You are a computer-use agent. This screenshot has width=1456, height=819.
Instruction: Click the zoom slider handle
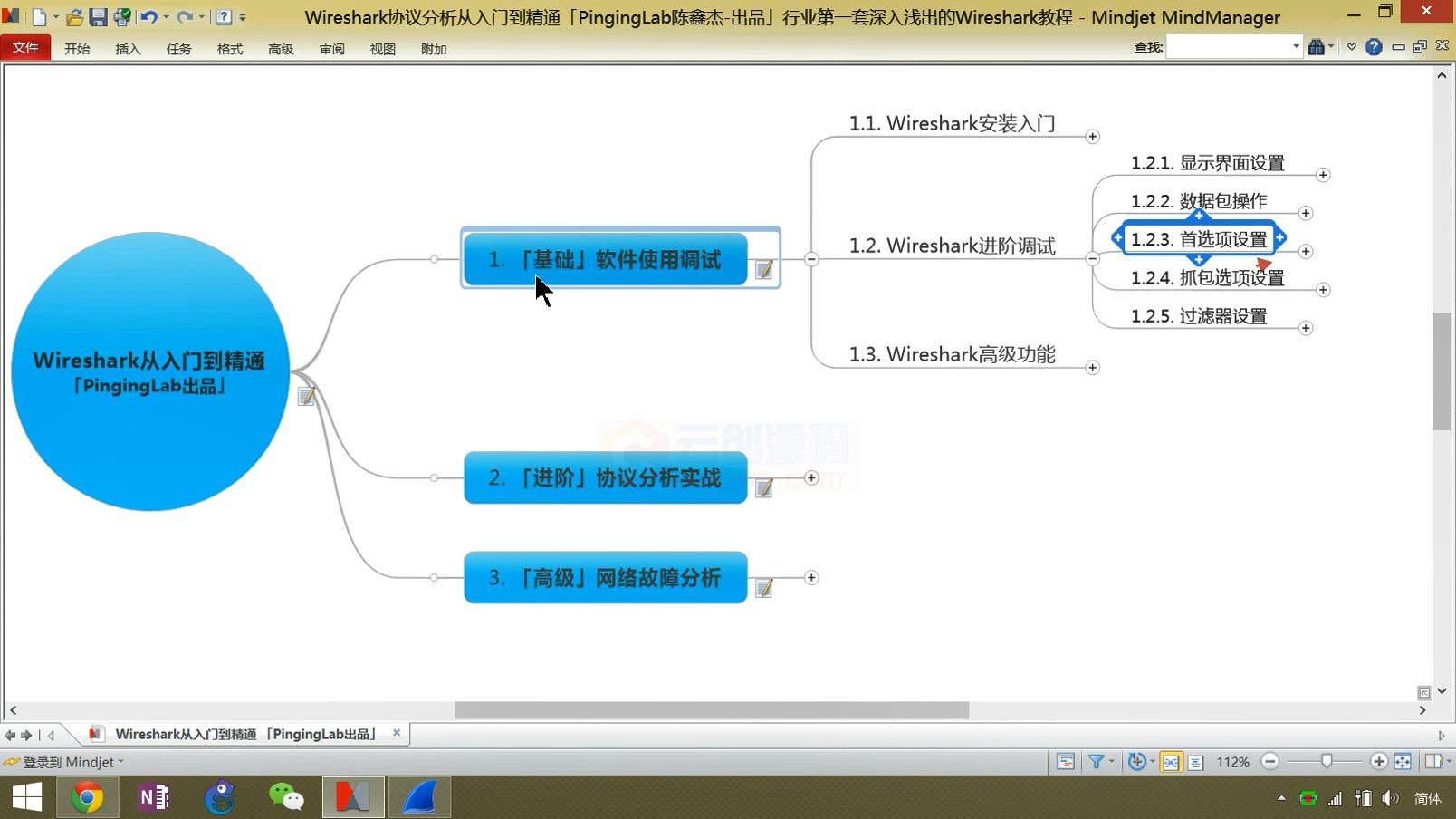point(1327,762)
